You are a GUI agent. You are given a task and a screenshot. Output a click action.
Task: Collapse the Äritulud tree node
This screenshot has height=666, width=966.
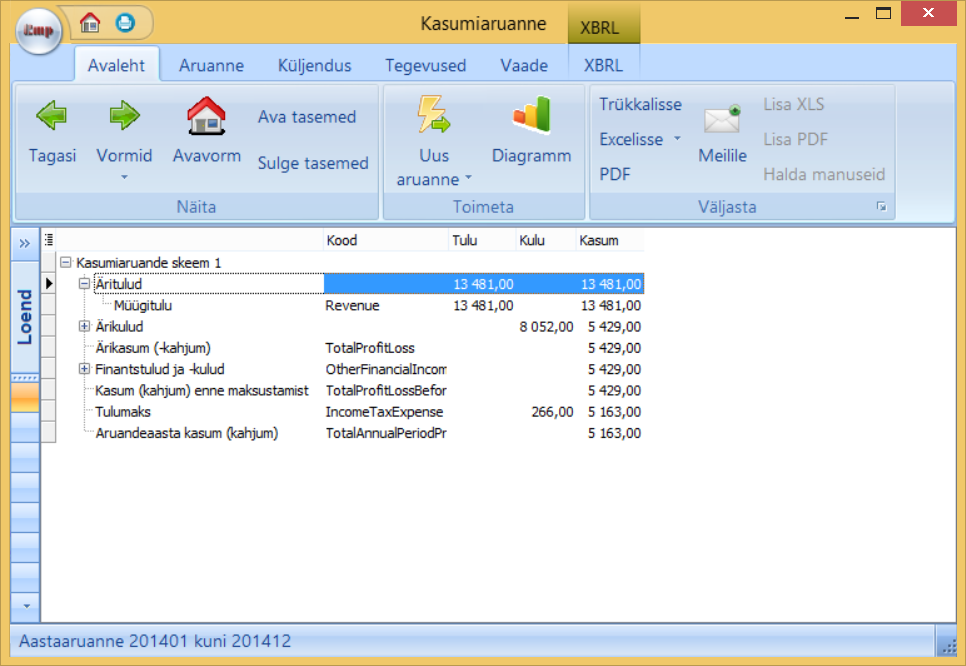(85, 284)
